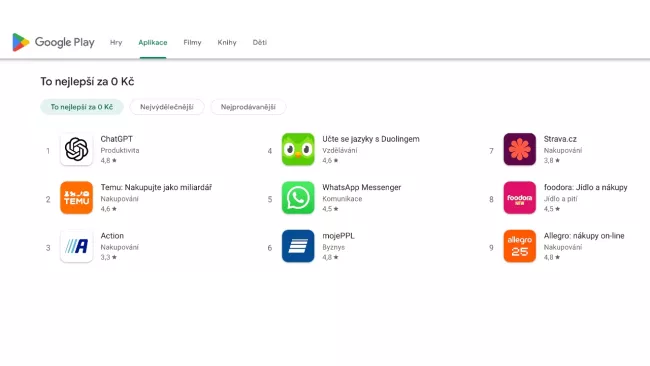Open the WhatsApp Messenger title

point(361,187)
